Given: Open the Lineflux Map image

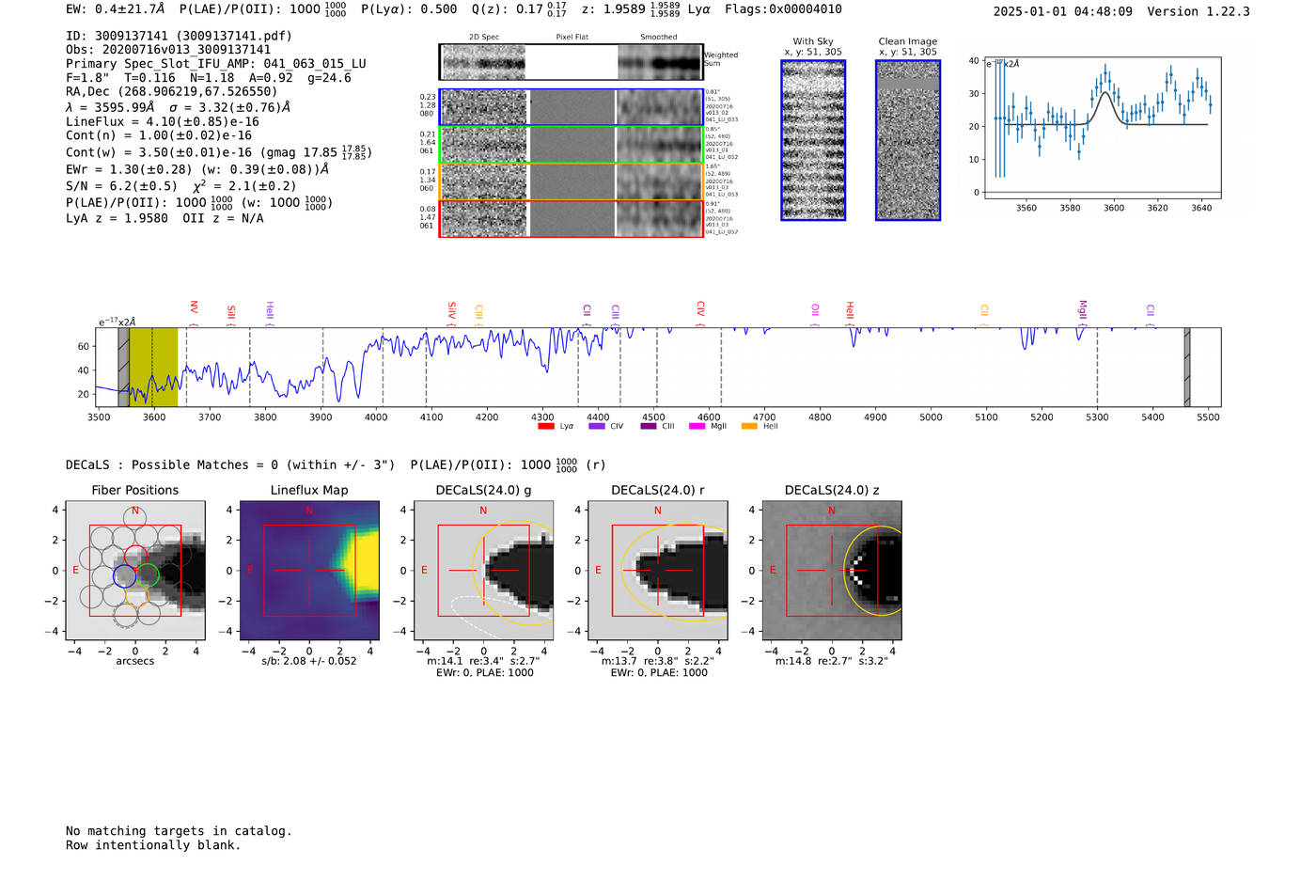Looking at the screenshot, I should pos(309,571).
